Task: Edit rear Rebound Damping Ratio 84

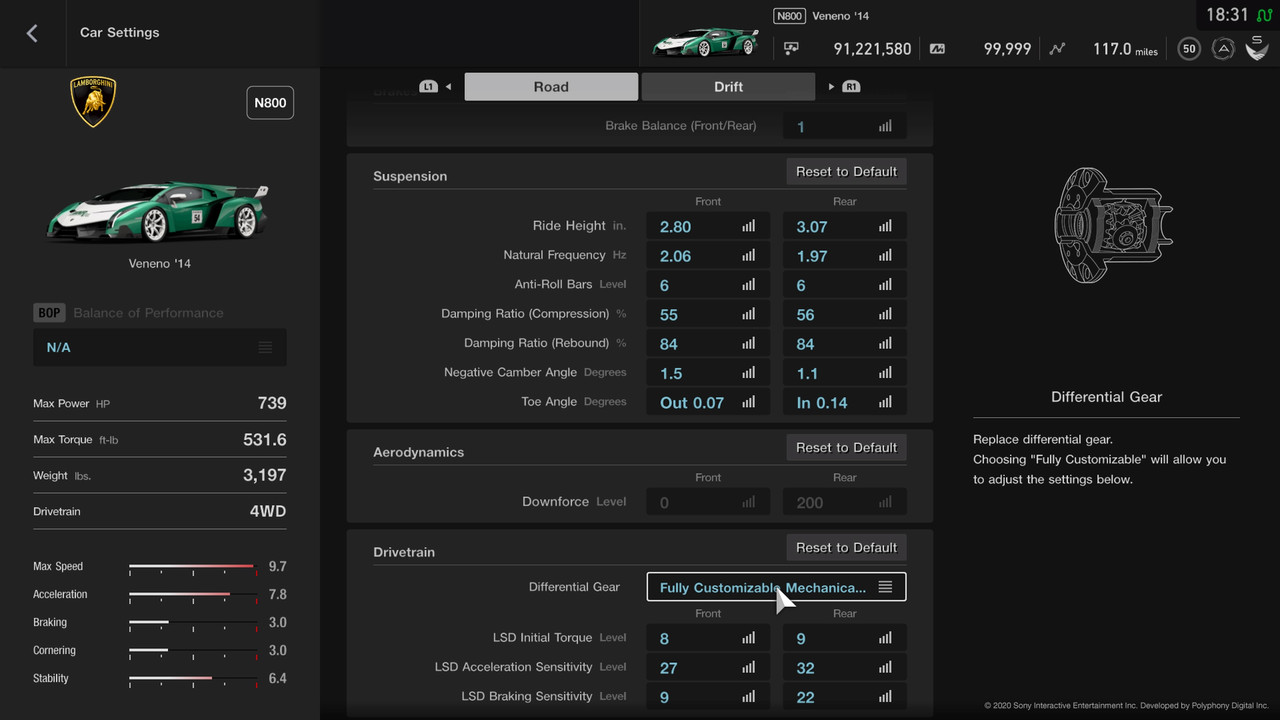Action: pos(845,344)
